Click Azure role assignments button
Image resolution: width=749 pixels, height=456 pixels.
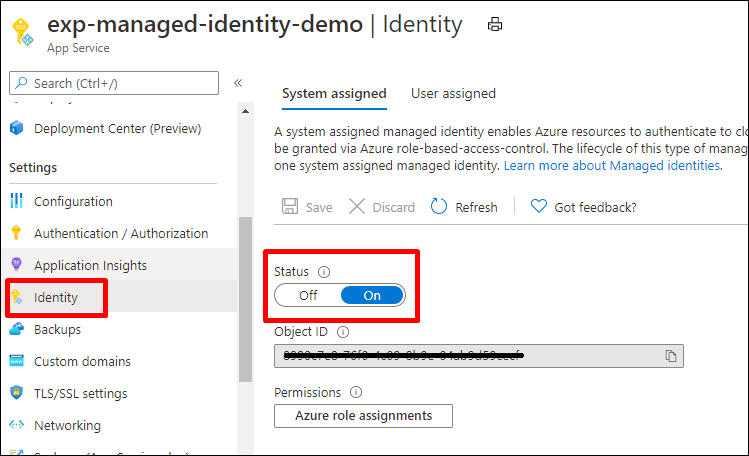[x=364, y=416]
